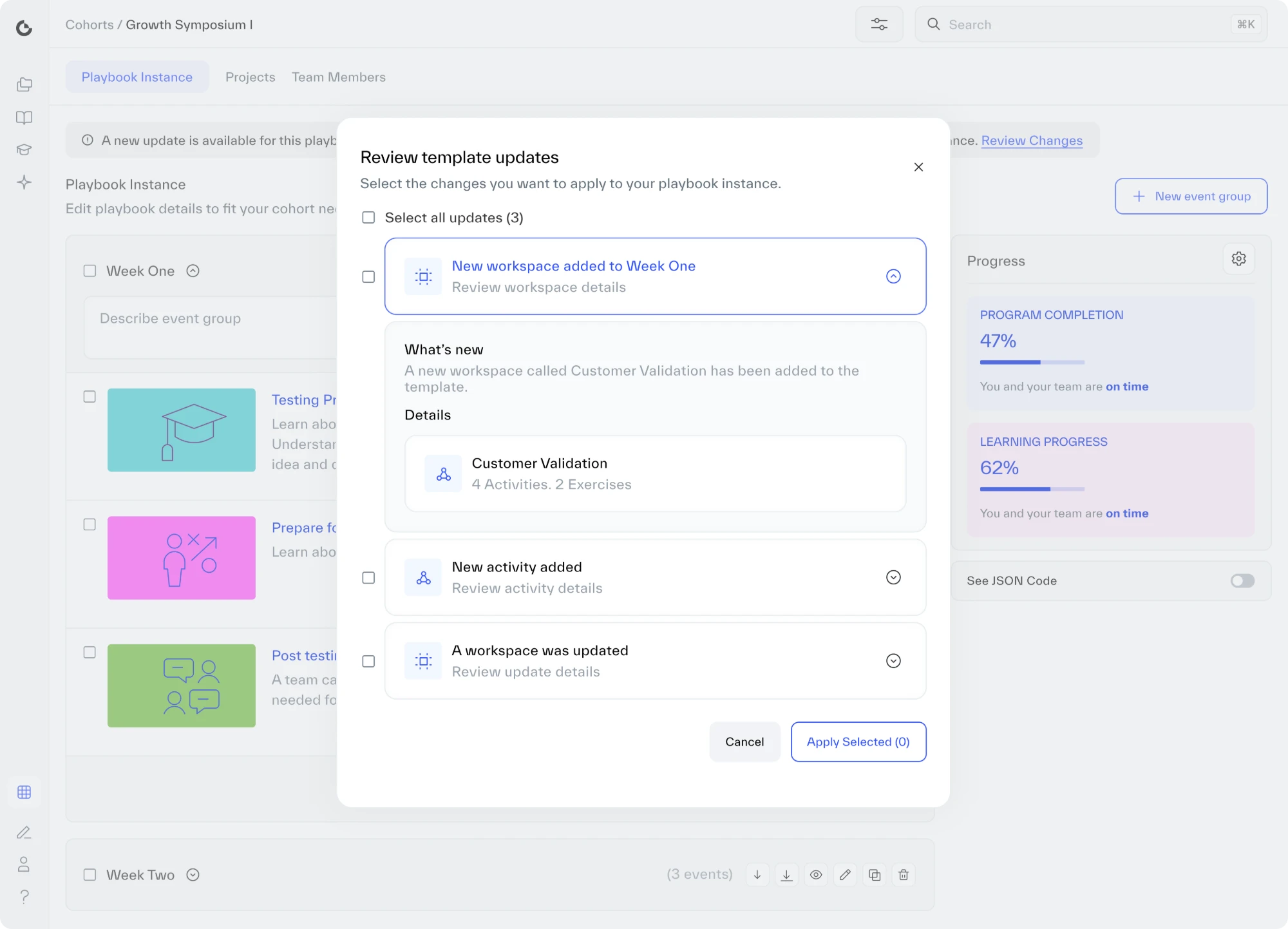Screen dimensions: 1288x929
Task: Duplicate Week Two with the copy icon
Action: [875, 875]
